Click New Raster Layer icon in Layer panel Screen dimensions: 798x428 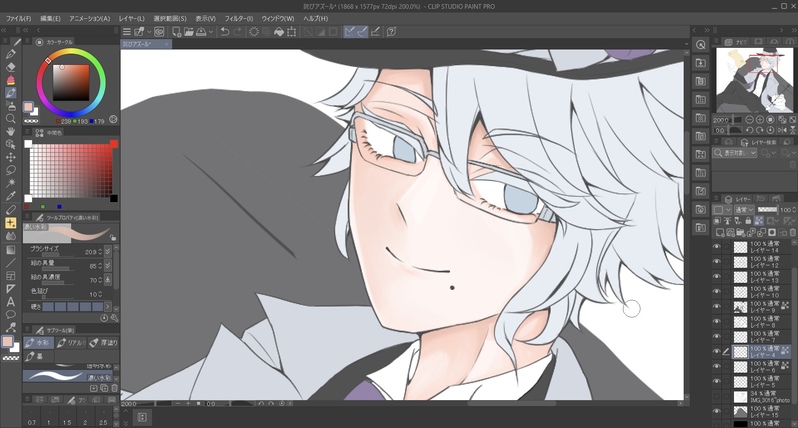coord(720,233)
